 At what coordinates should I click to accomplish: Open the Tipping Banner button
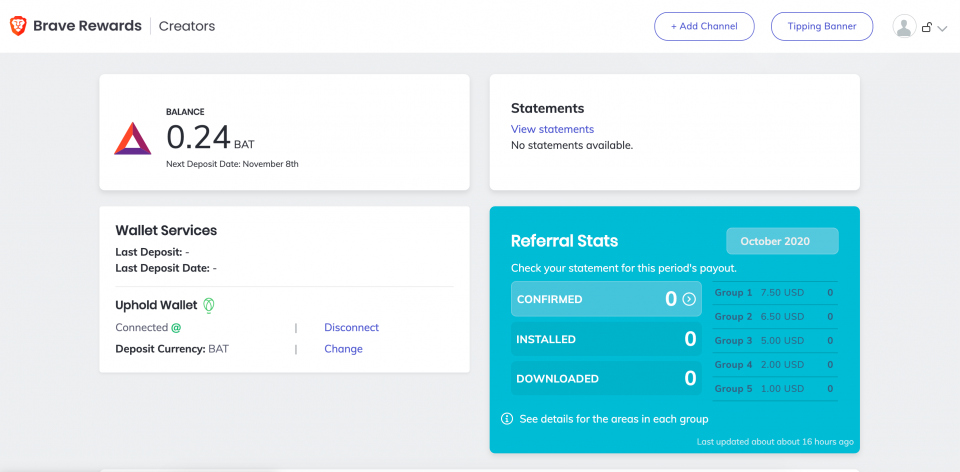pos(822,26)
